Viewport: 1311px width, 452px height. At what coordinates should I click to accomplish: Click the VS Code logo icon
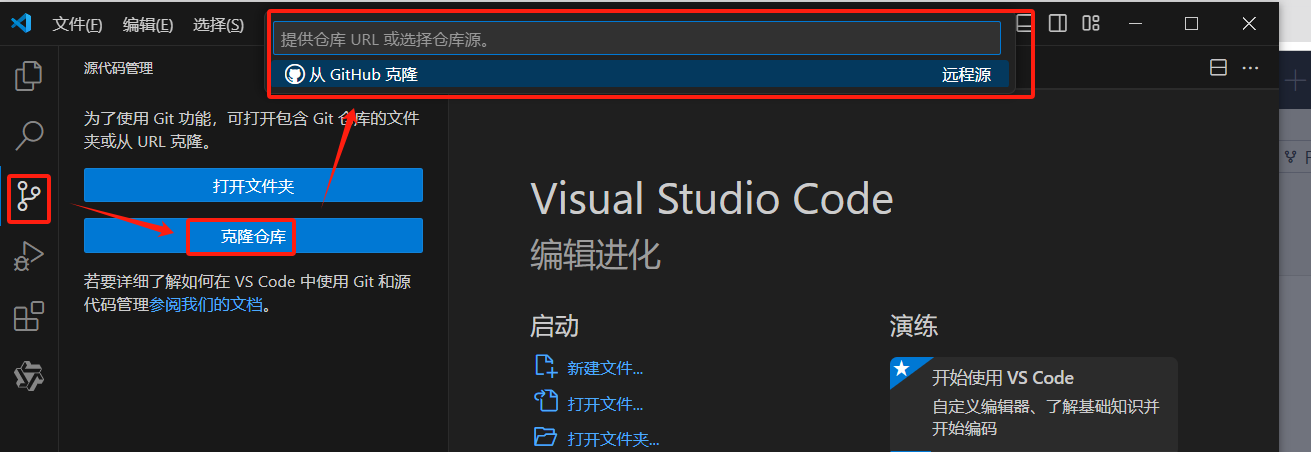[x=22, y=23]
